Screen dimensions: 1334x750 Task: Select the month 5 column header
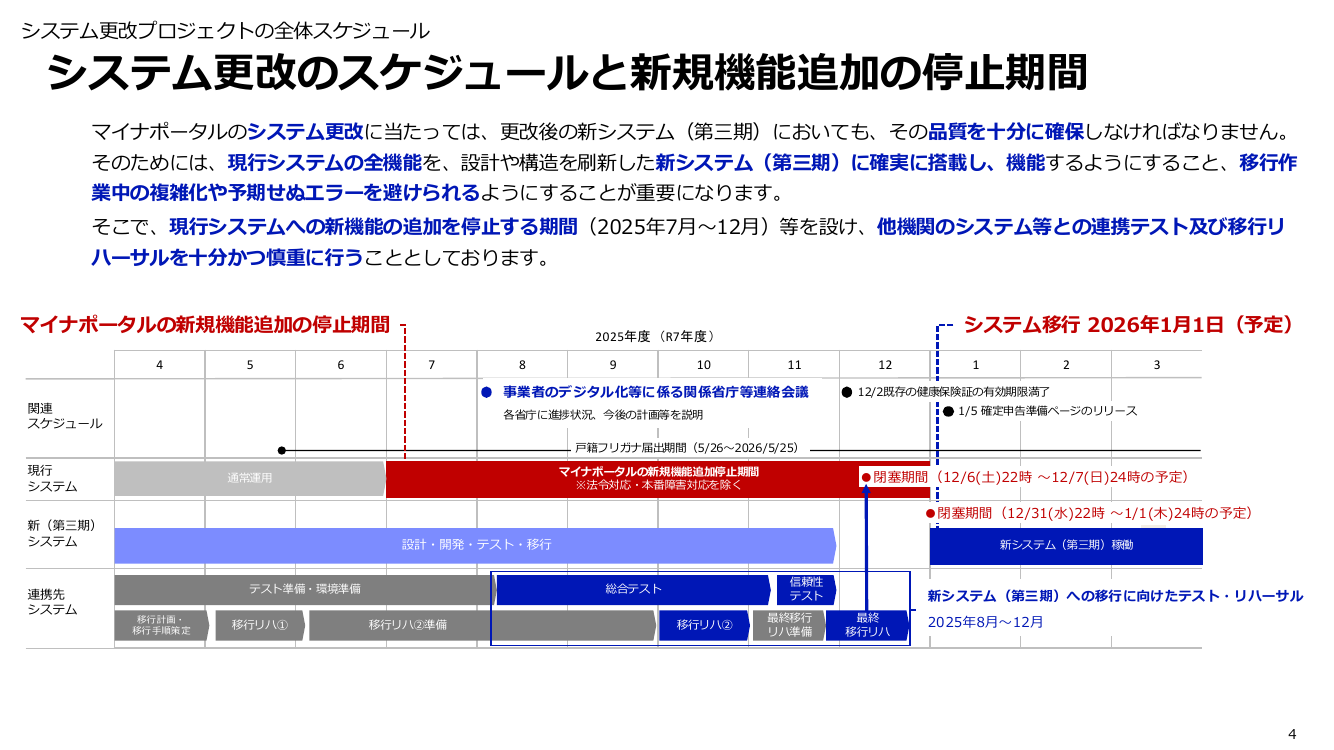[x=250, y=365]
